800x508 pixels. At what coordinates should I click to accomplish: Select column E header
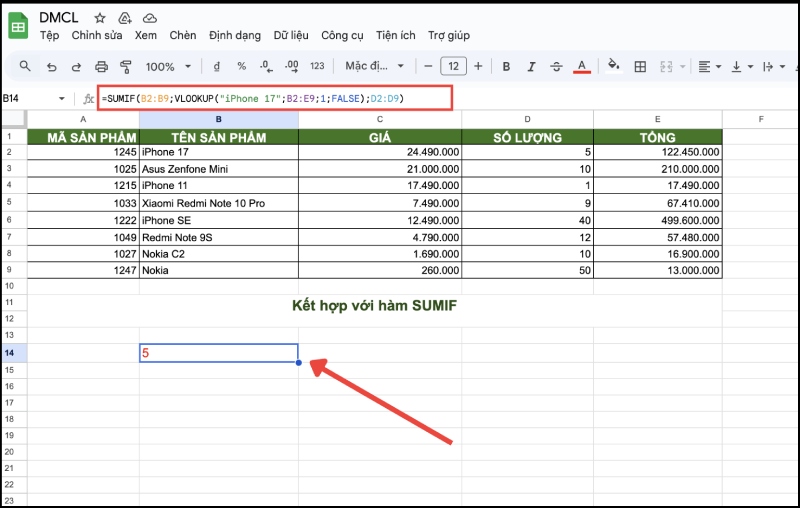coord(658,119)
